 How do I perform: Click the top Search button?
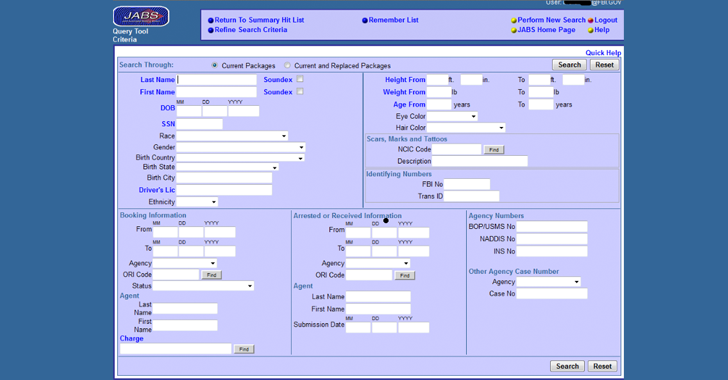(x=569, y=65)
